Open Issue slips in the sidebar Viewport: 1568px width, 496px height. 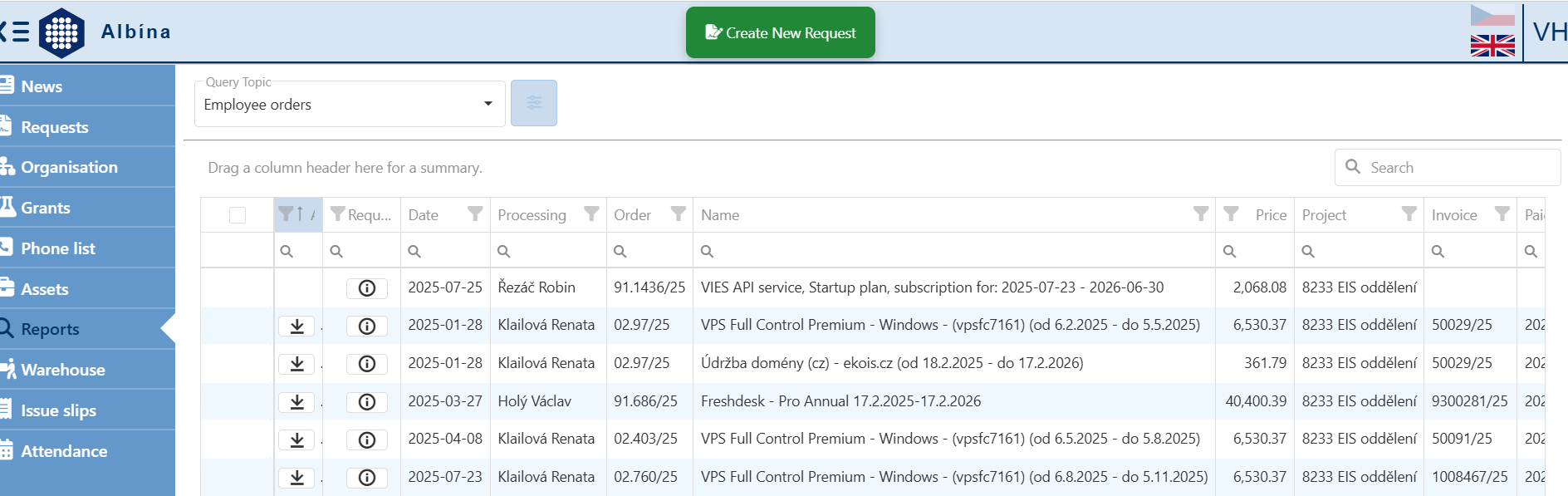[x=87, y=410]
